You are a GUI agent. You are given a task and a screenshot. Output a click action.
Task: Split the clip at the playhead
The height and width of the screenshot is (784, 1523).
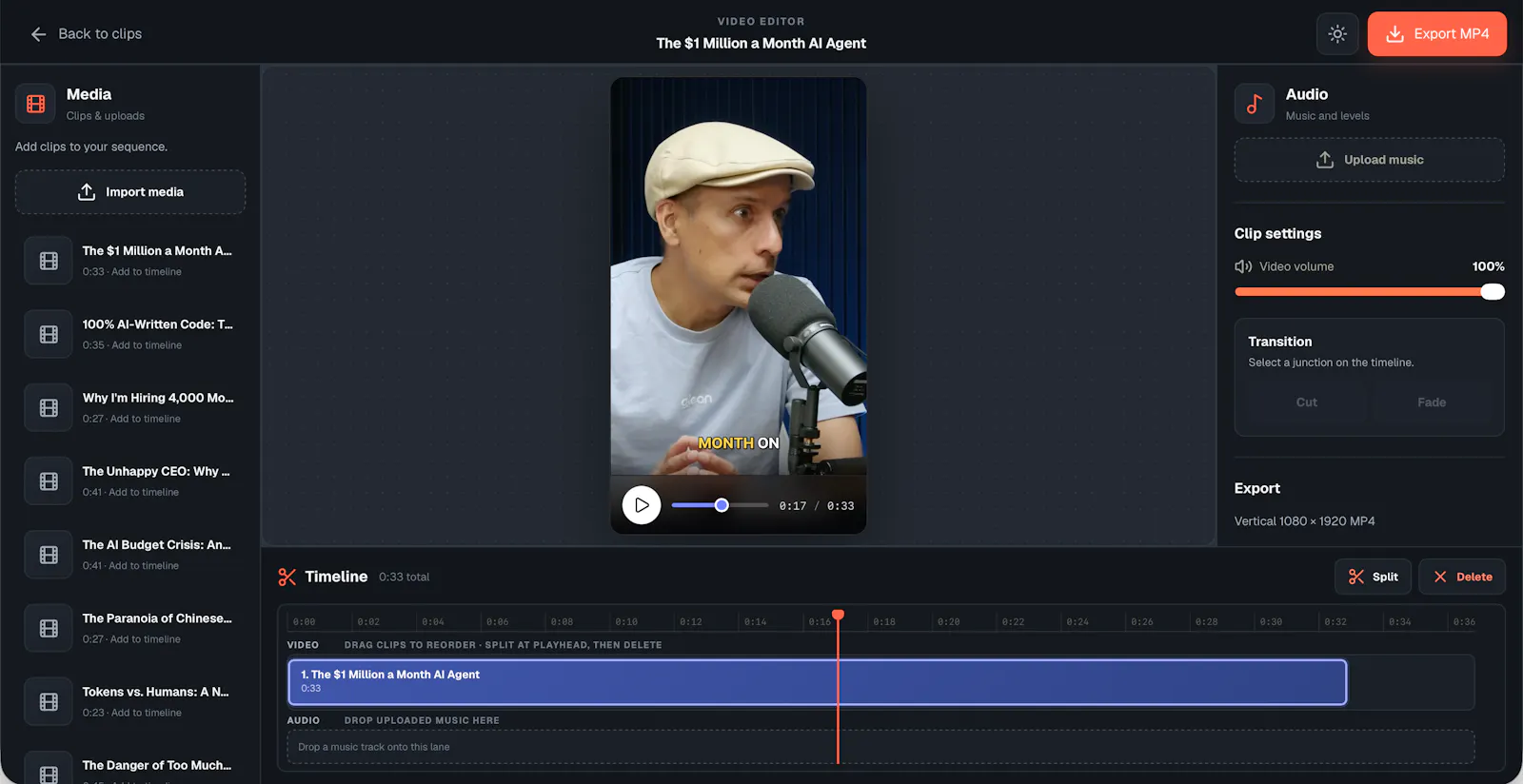pyautogui.click(x=1374, y=577)
